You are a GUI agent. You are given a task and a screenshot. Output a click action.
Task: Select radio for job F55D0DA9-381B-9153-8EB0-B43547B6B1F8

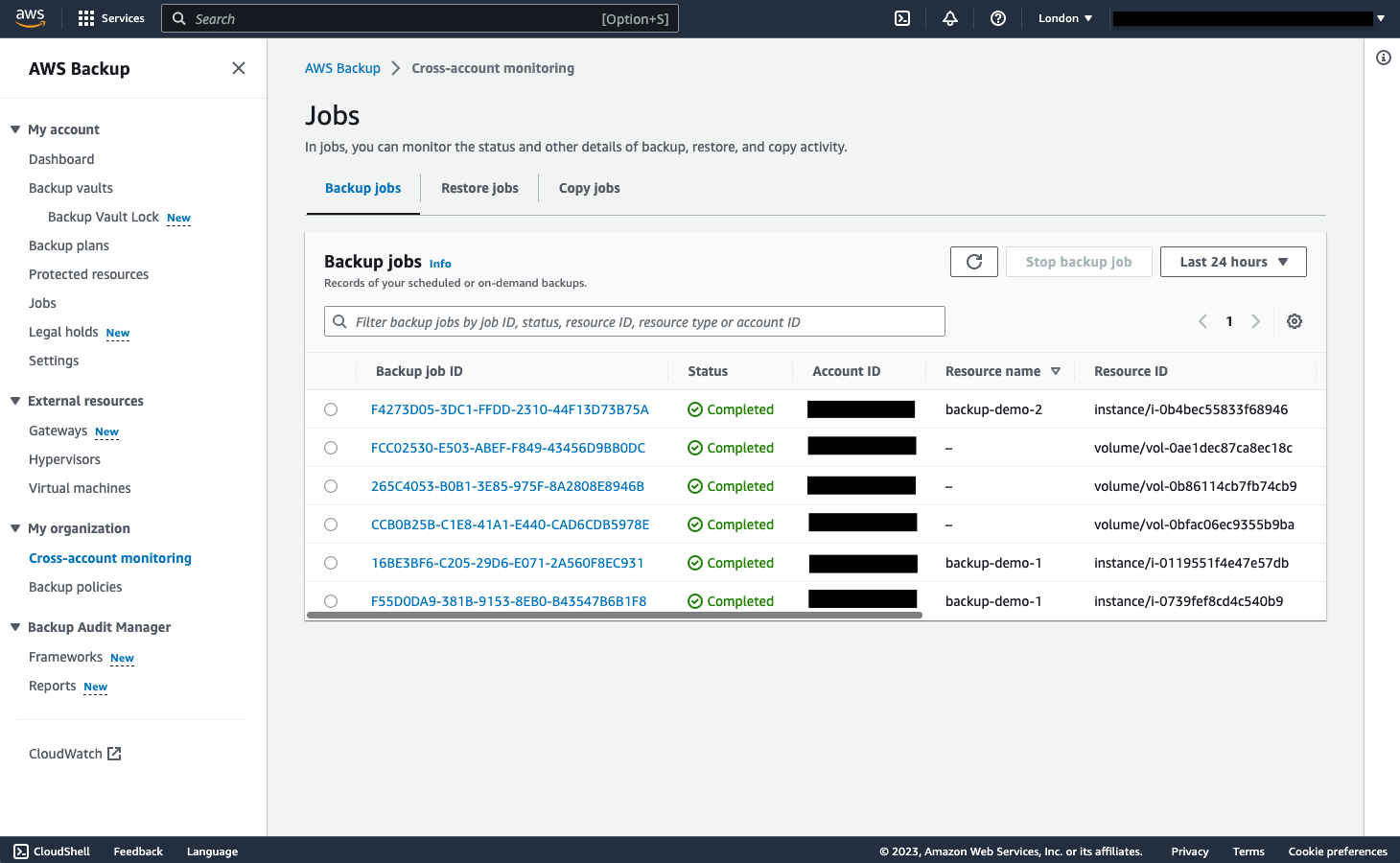coord(331,601)
